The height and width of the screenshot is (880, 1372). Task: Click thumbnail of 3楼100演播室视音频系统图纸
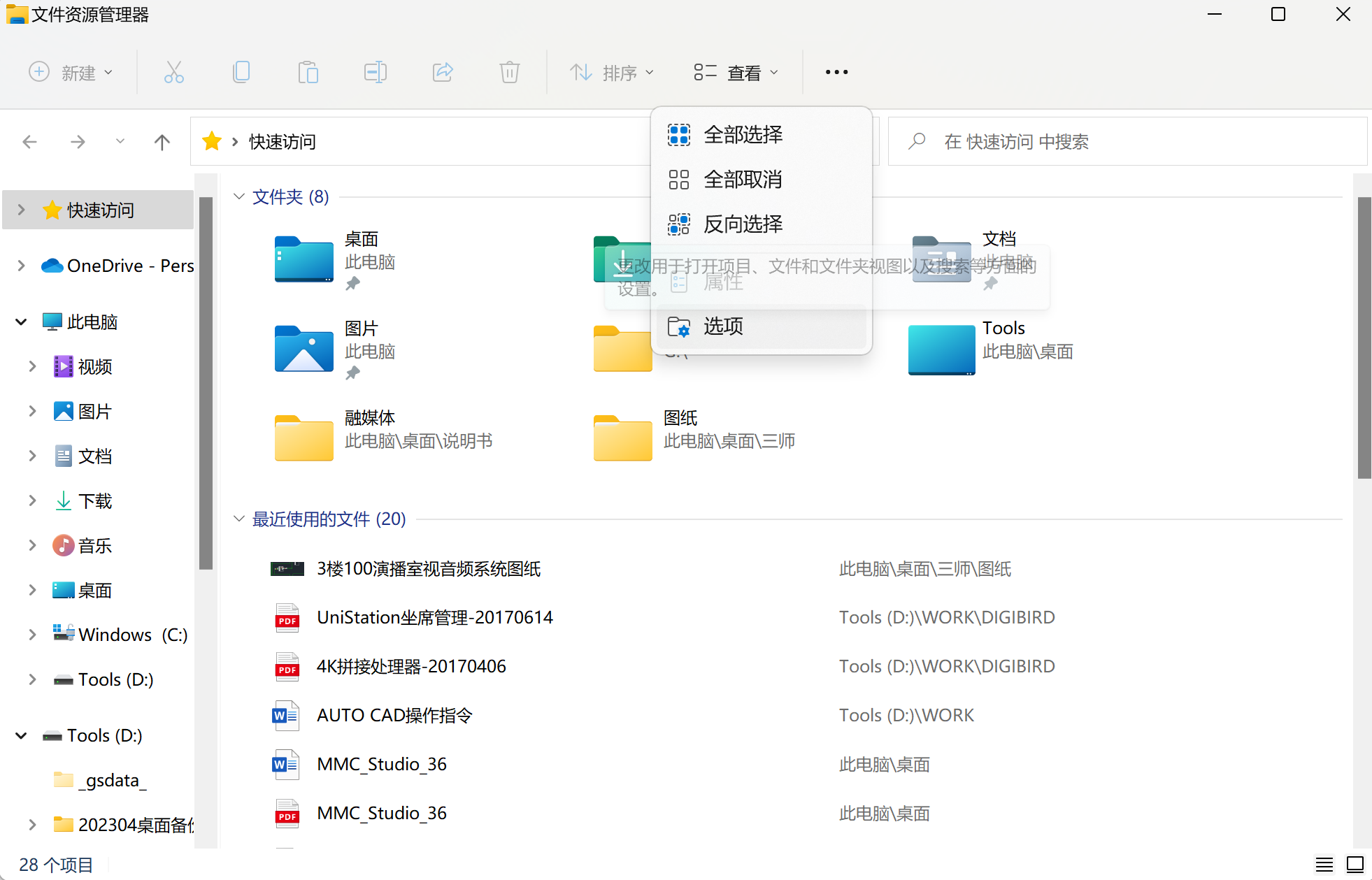pos(287,569)
